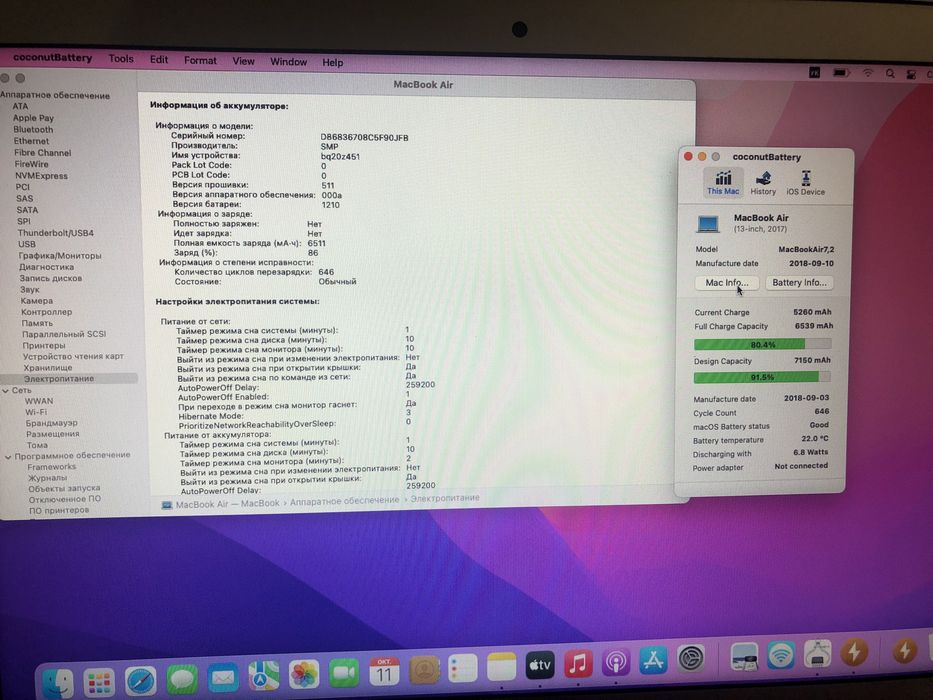Open the Window menu

(x=289, y=62)
